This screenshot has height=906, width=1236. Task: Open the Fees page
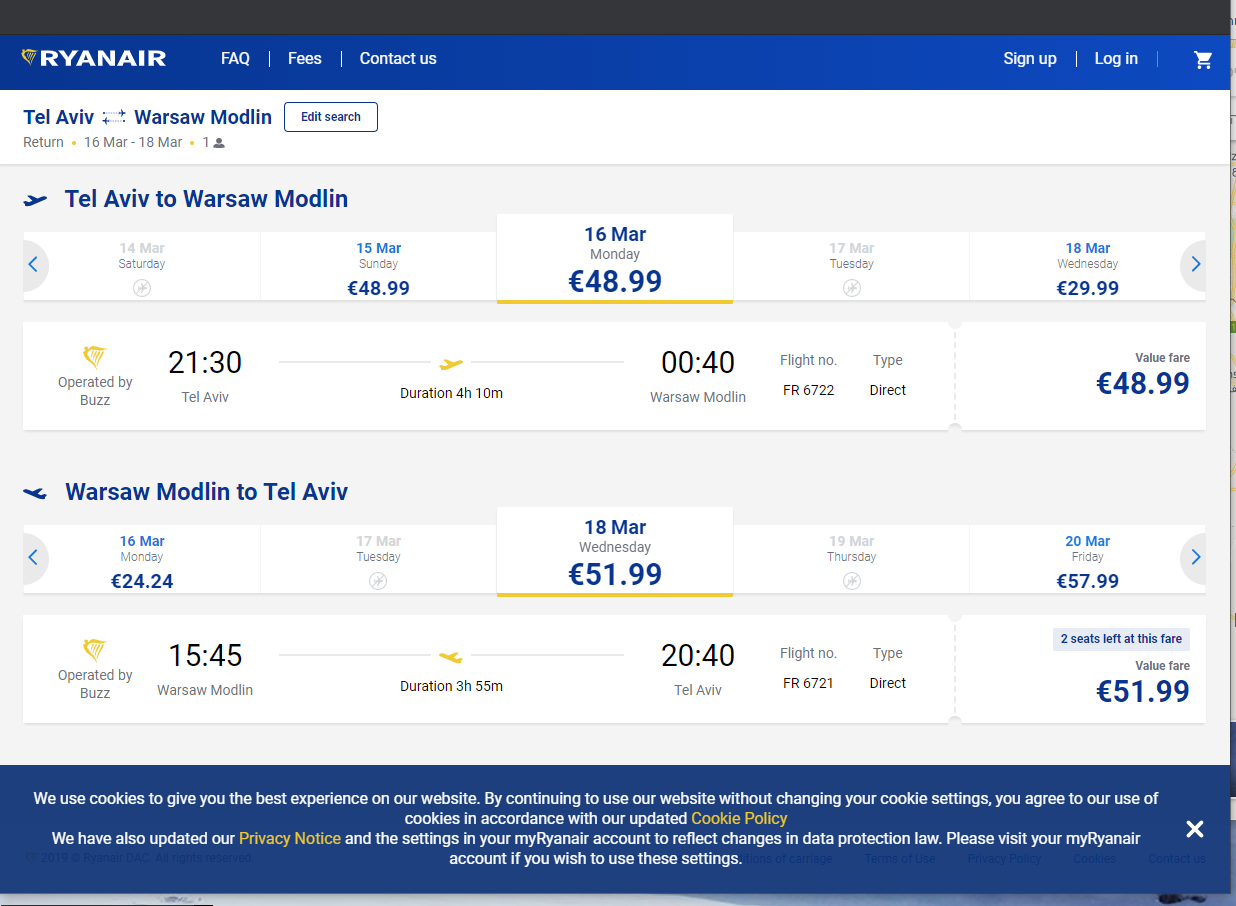[305, 59]
